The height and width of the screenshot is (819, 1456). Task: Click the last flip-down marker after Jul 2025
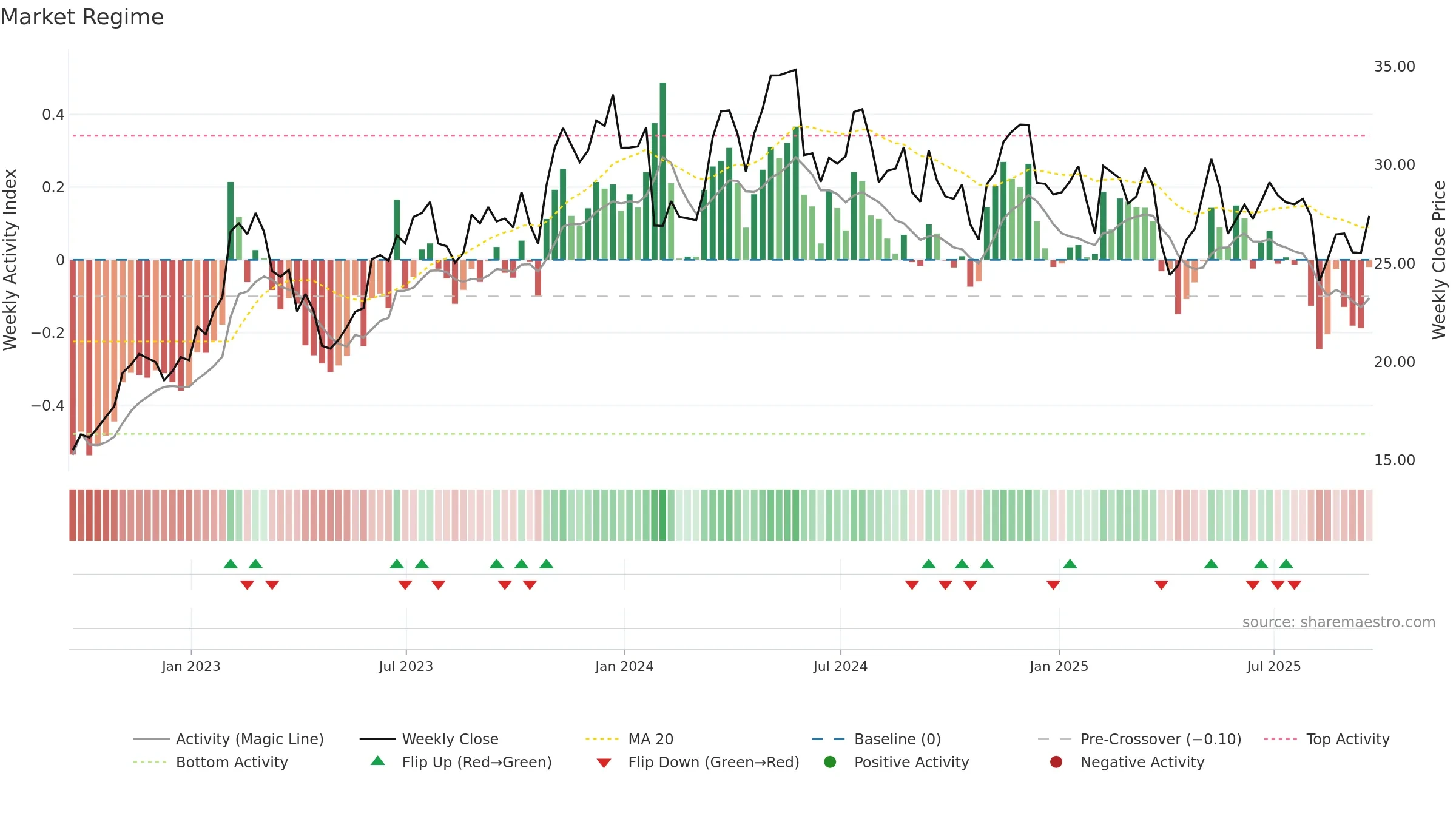coord(1295,585)
